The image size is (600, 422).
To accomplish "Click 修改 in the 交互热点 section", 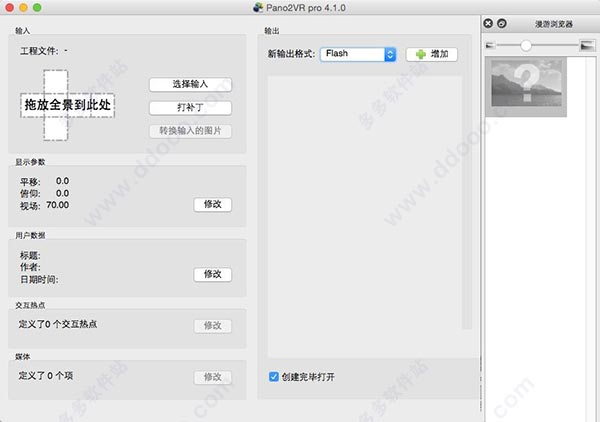I will 212,326.
